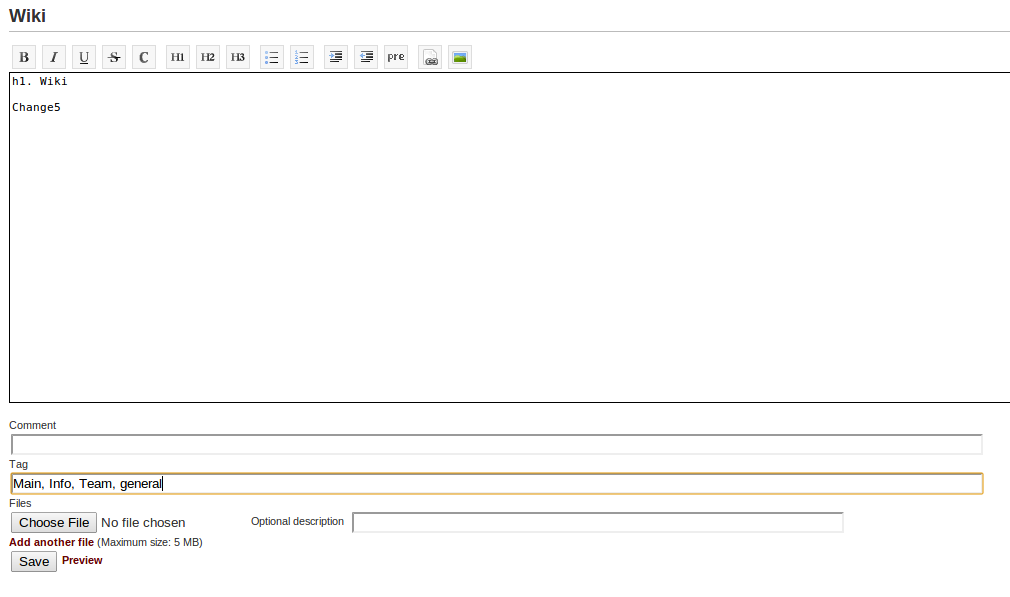
Task: Focus the Optional description field
Action: point(598,522)
